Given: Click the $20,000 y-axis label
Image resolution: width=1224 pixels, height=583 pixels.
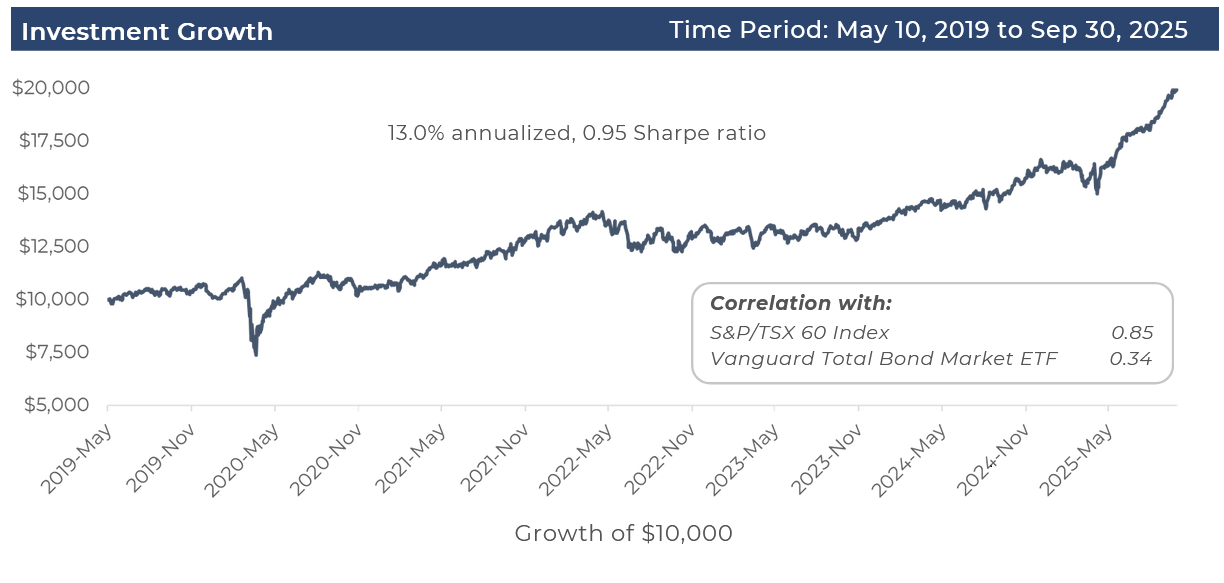Looking at the screenshot, I should point(51,88).
